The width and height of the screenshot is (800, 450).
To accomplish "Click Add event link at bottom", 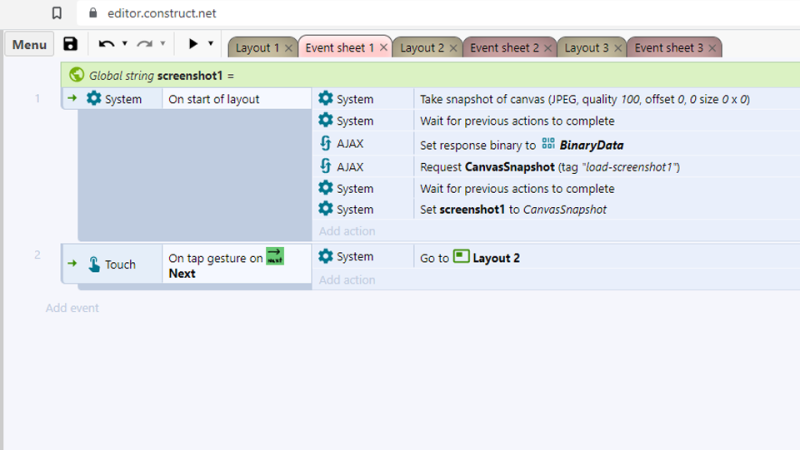I will 72,308.
